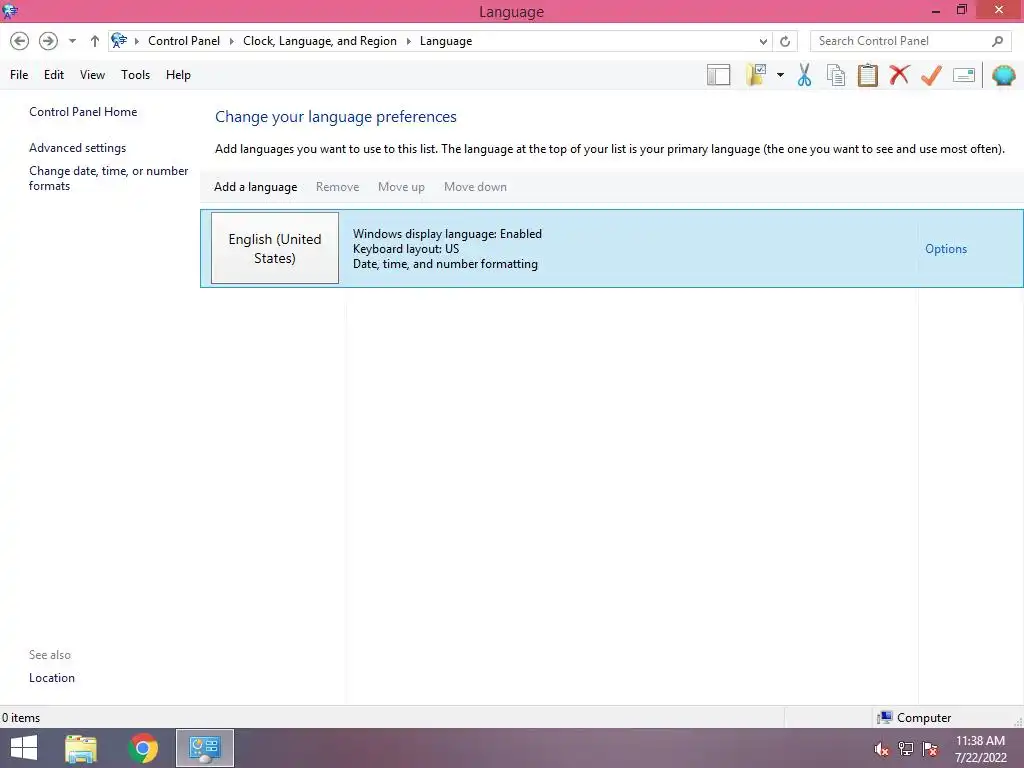Image resolution: width=1024 pixels, height=768 pixels.
Task: Click the 'Keyboard layout: US' text
Action: 406,249
